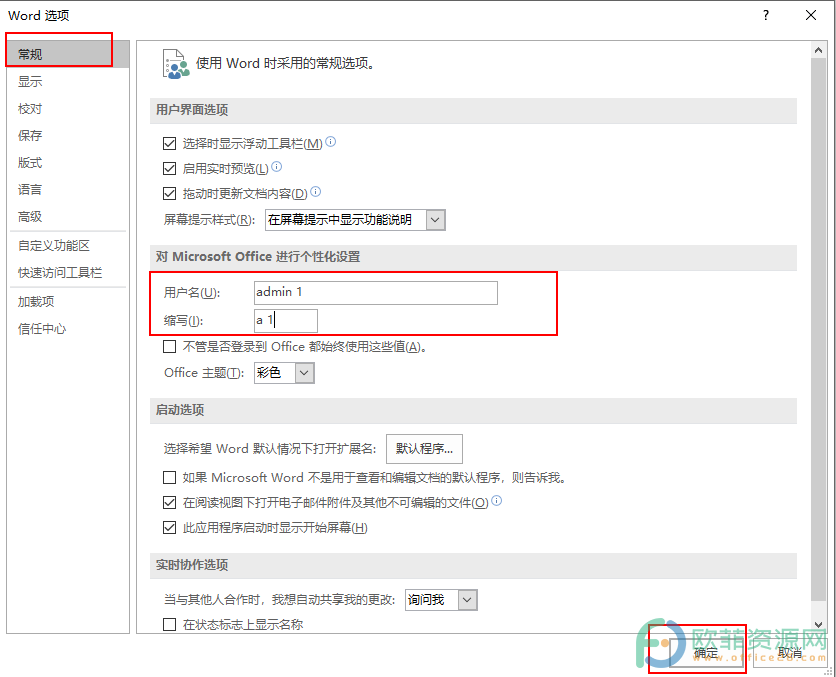Viewport: 836px width, 677px height.
Task: Click the 实时协作选项 section header
Action: click(473, 565)
